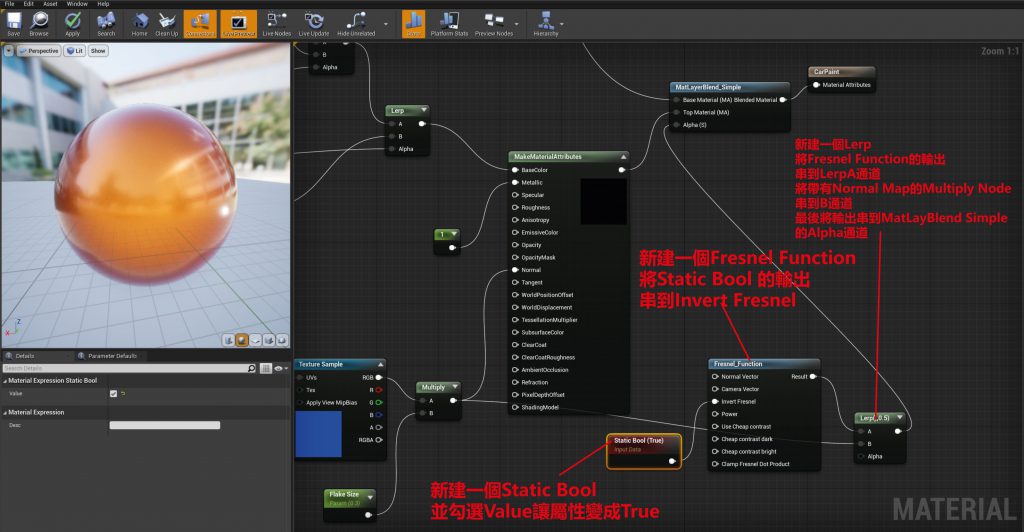Open Platform Stats from the toolbar
Viewport: 1024px width, 532px height.
coord(448,22)
